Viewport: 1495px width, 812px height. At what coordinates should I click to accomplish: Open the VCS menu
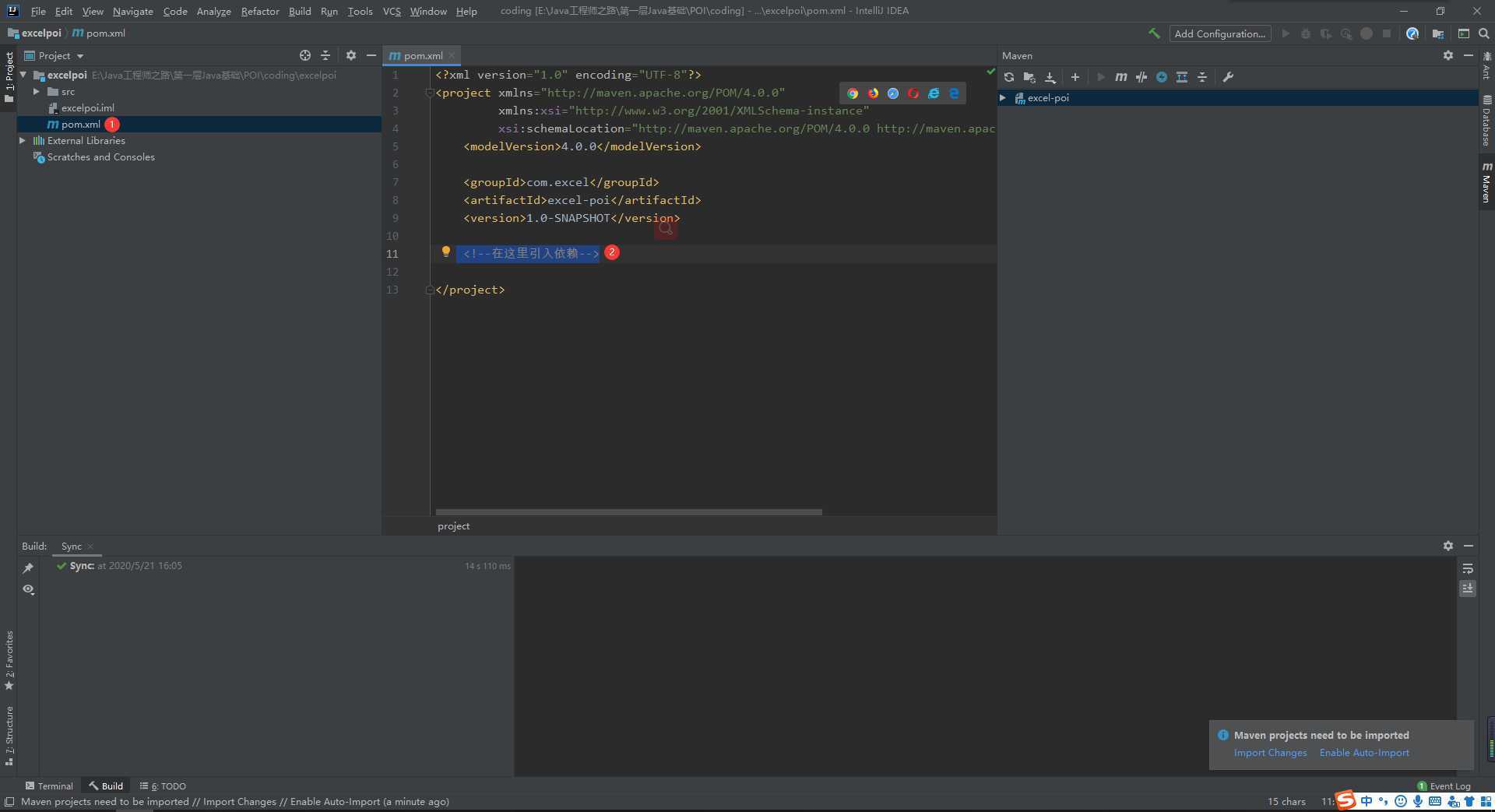point(392,11)
